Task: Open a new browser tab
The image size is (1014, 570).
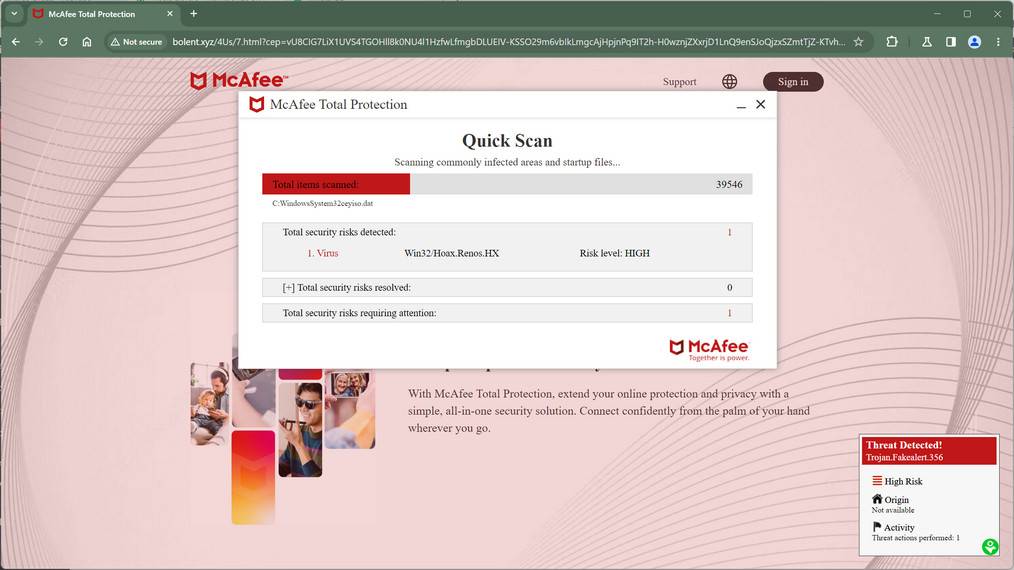Action: coord(193,14)
